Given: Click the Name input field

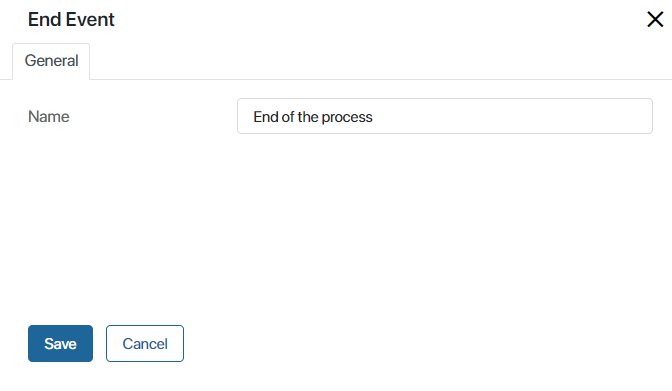Looking at the screenshot, I should point(445,116).
